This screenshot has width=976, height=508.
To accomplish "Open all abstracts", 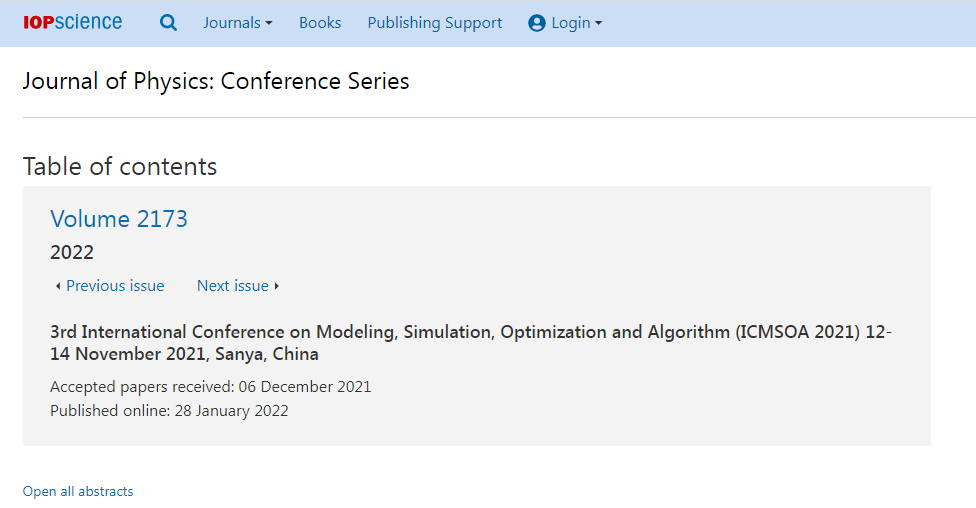I will click(x=78, y=491).
